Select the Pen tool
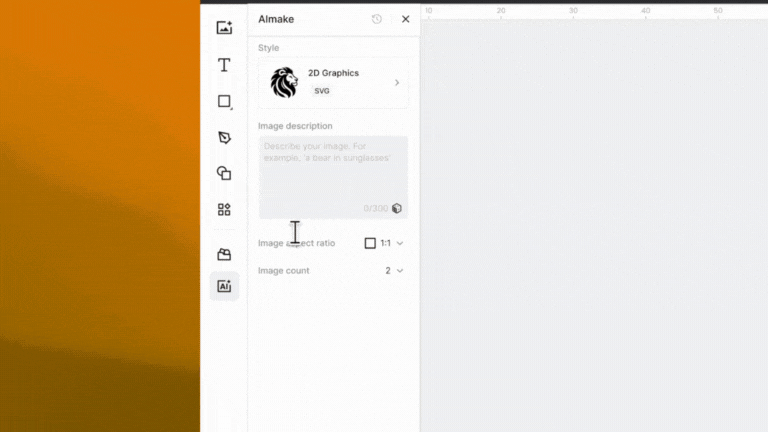This screenshot has height=432, width=768. point(224,138)
